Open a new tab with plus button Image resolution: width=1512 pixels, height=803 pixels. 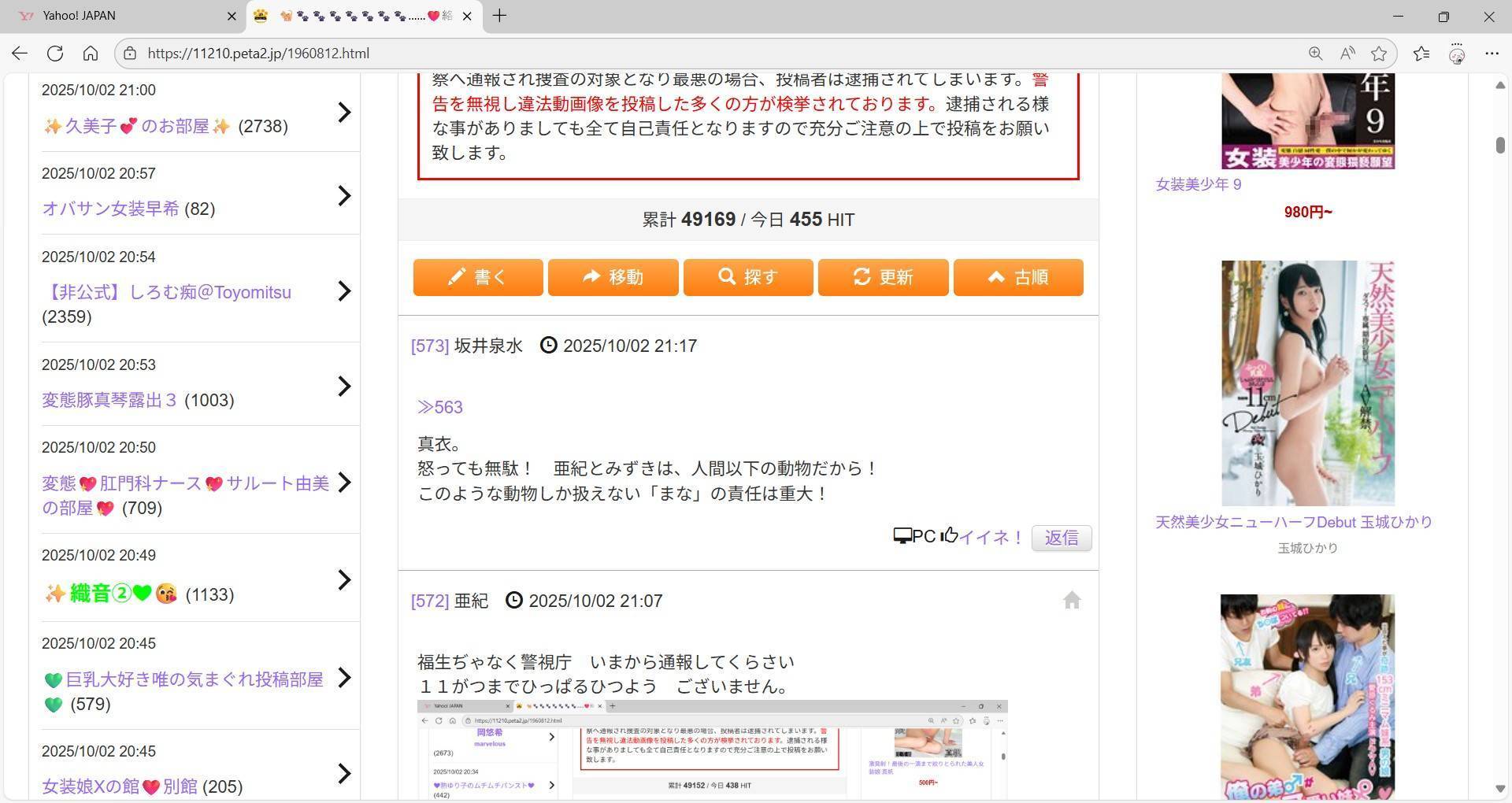(499, 16)
